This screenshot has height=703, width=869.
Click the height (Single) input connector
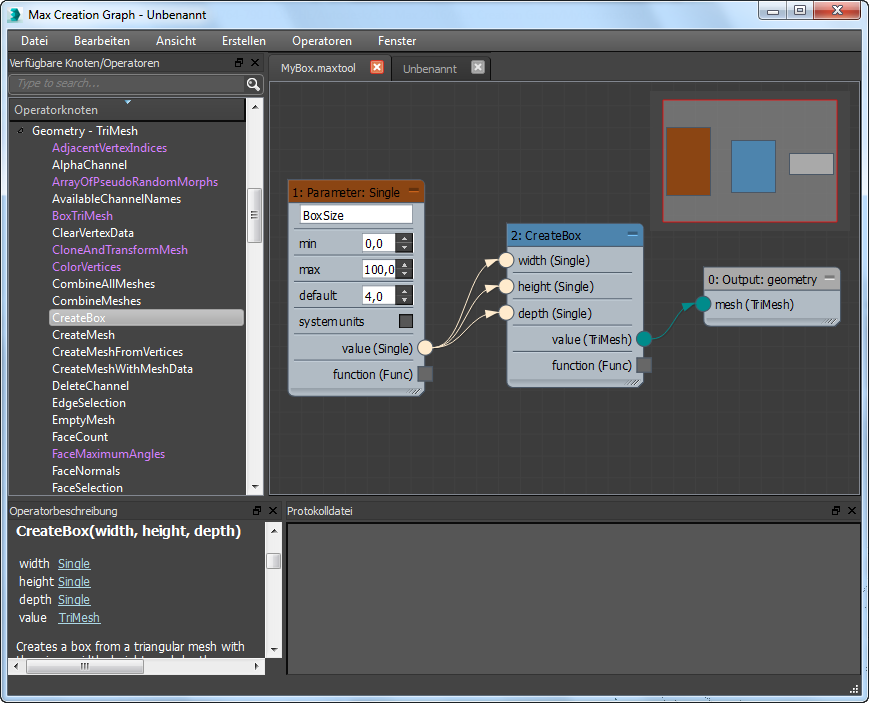(x=506, y=286)
